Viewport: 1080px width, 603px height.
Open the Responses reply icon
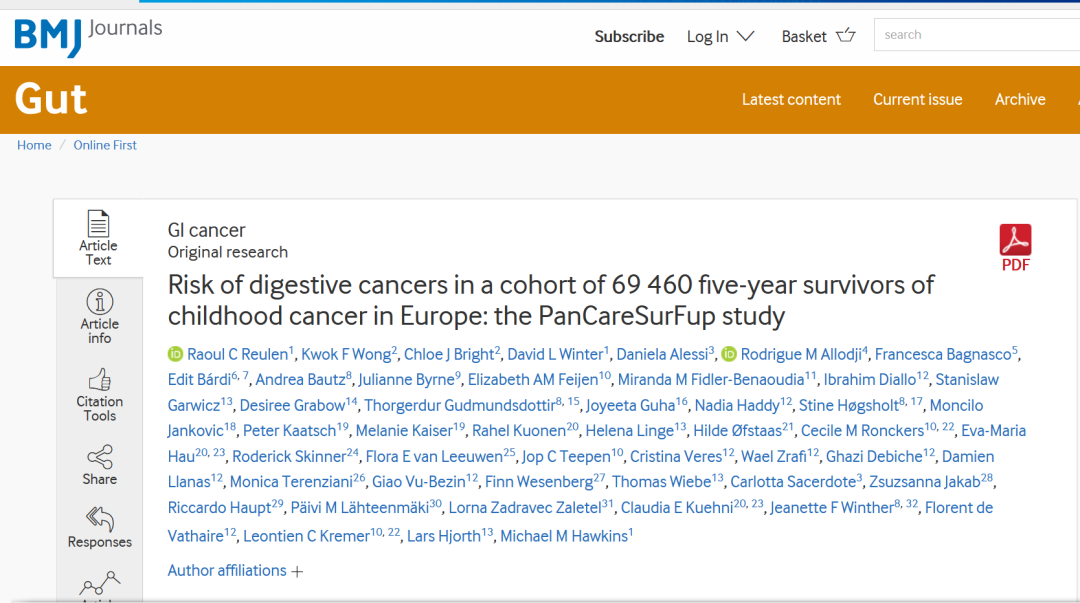pyautogui.click(x=99, y=519)
